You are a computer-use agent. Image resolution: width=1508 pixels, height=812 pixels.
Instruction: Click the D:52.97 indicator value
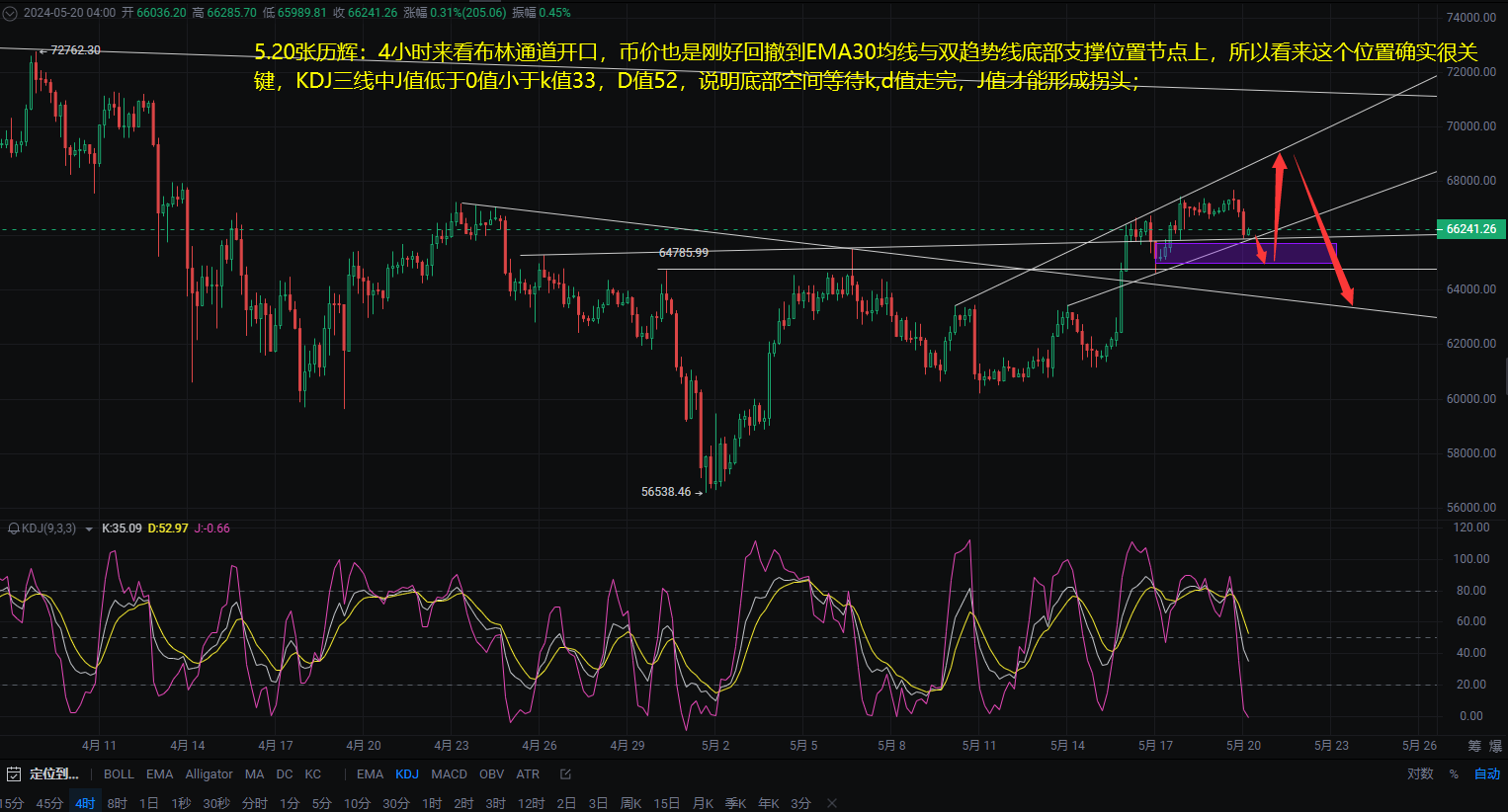click(168, 528)
